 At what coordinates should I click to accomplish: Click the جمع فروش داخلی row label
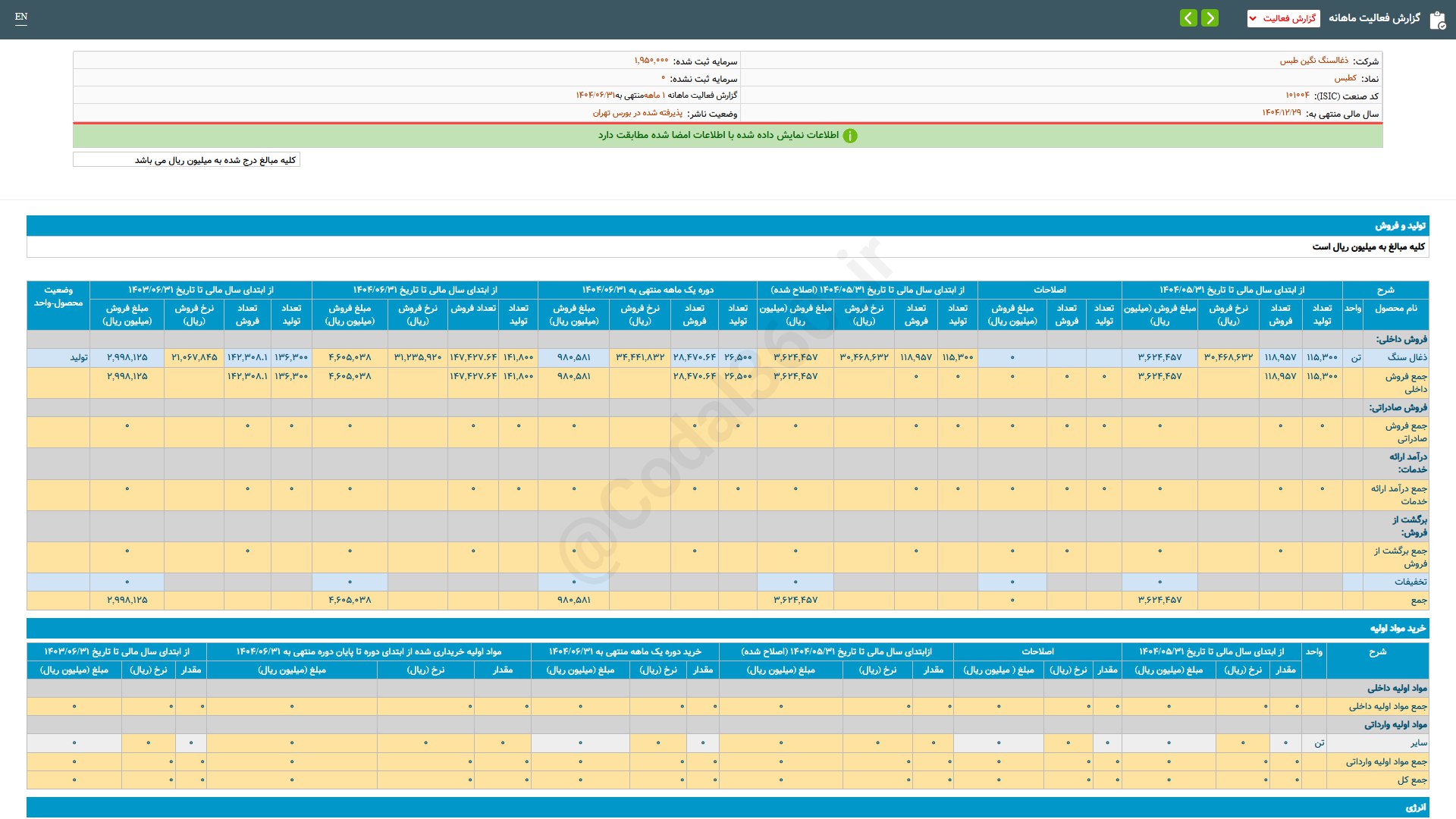click(1405, 382)
